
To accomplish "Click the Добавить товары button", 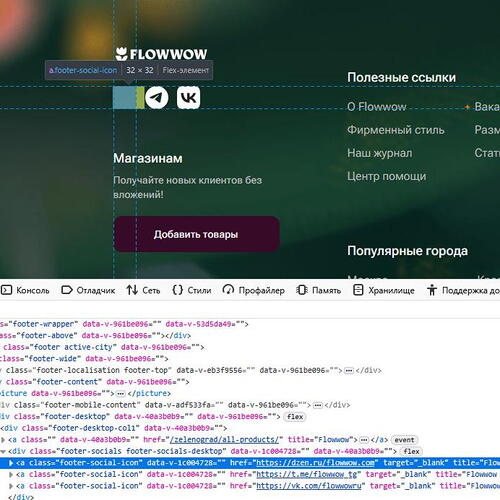I will coord(197,234).
